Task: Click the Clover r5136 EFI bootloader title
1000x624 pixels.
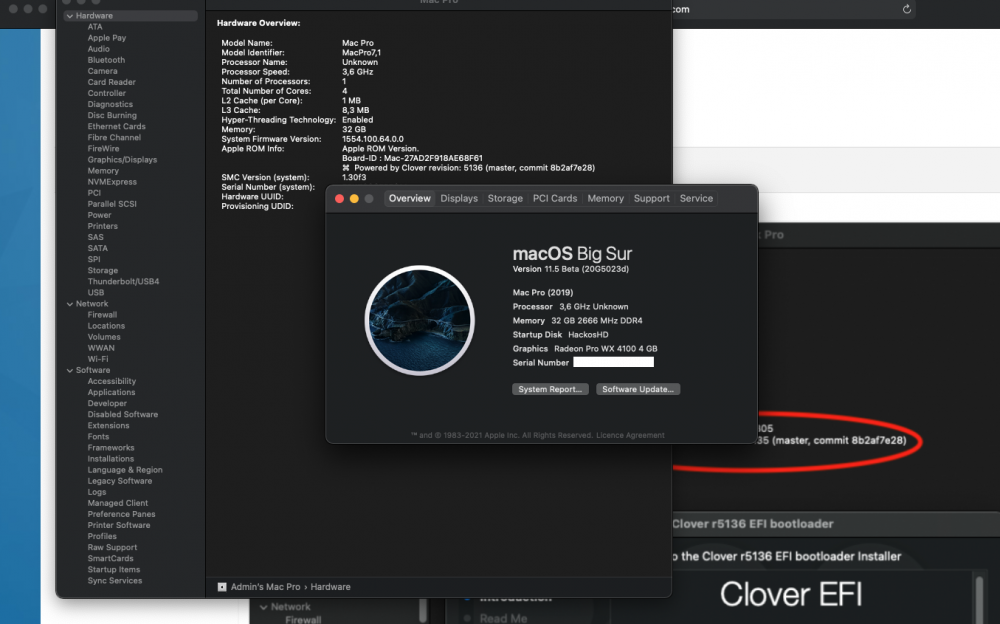Action: point(753,524)
